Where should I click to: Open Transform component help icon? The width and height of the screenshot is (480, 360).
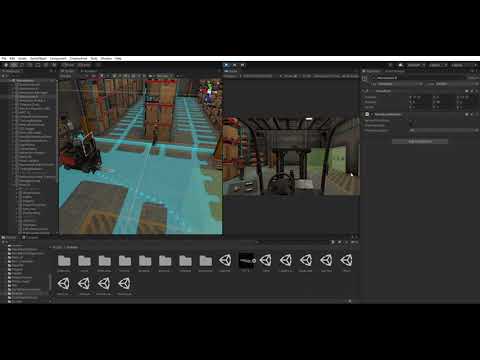[x=467, y=91]
